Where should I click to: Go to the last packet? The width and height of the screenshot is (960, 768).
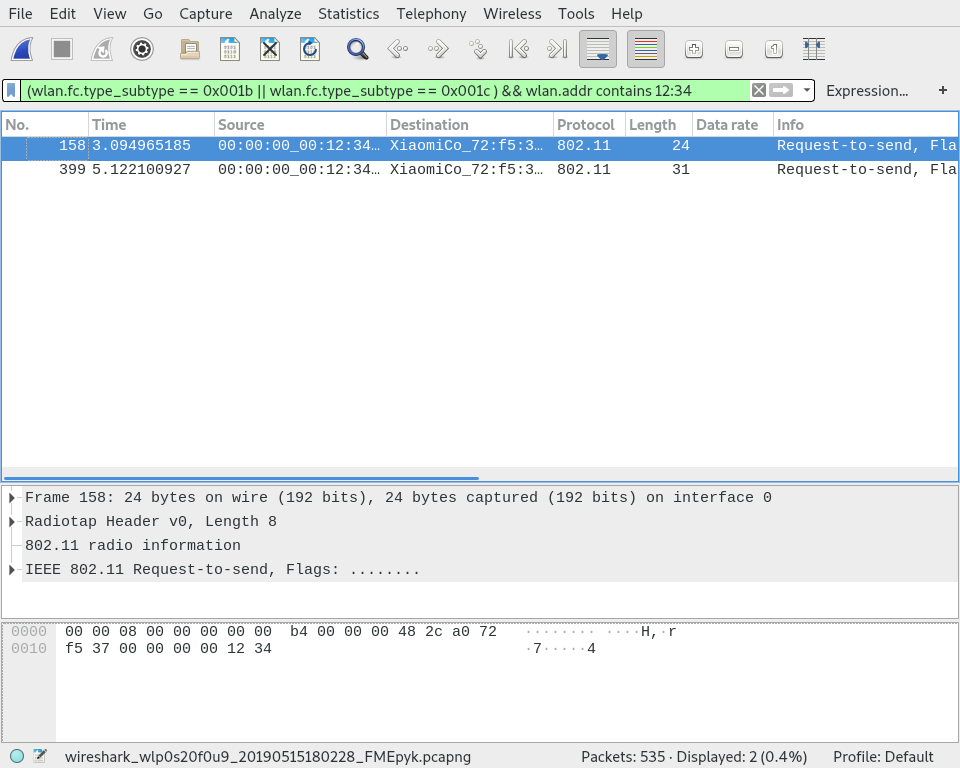click(x=556, y=48)
